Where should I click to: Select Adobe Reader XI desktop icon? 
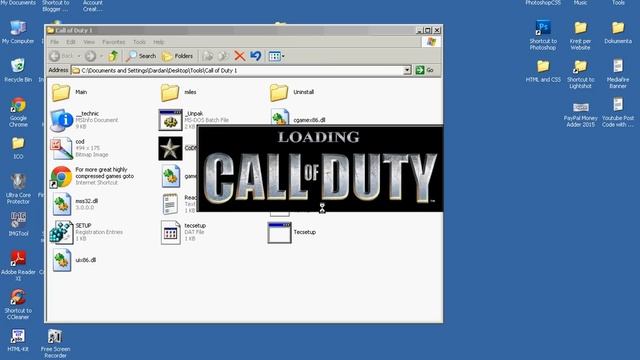click(x=18, y=265)
